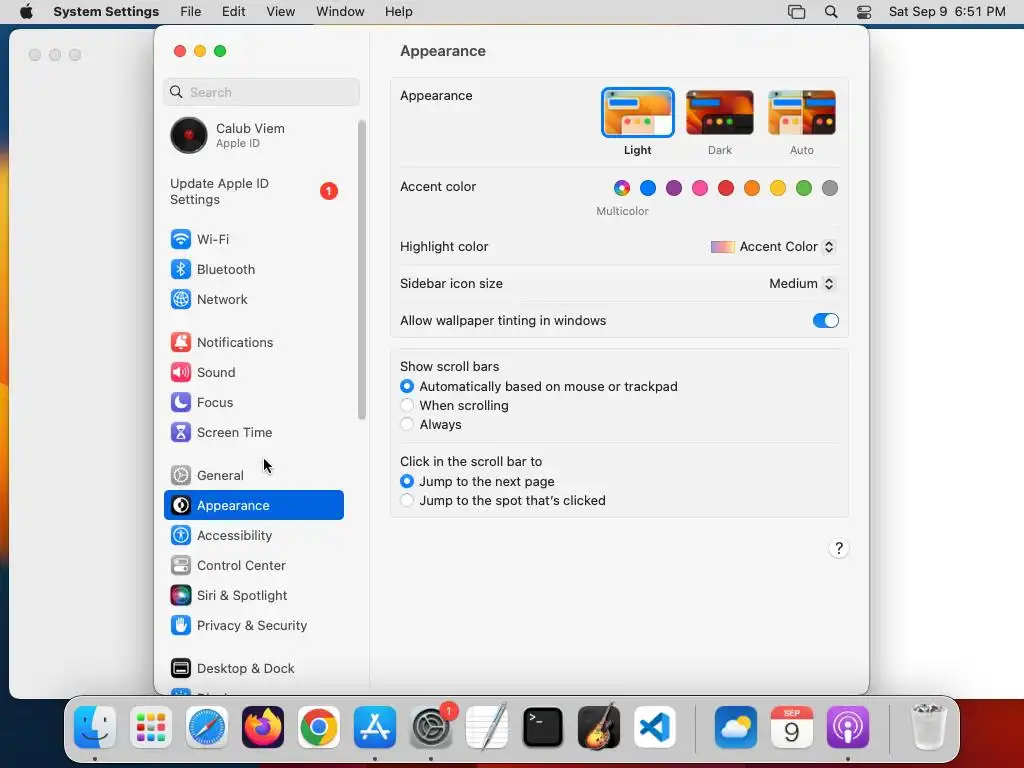
Task: Select General in the sidebar
Action: coord(253,475)
